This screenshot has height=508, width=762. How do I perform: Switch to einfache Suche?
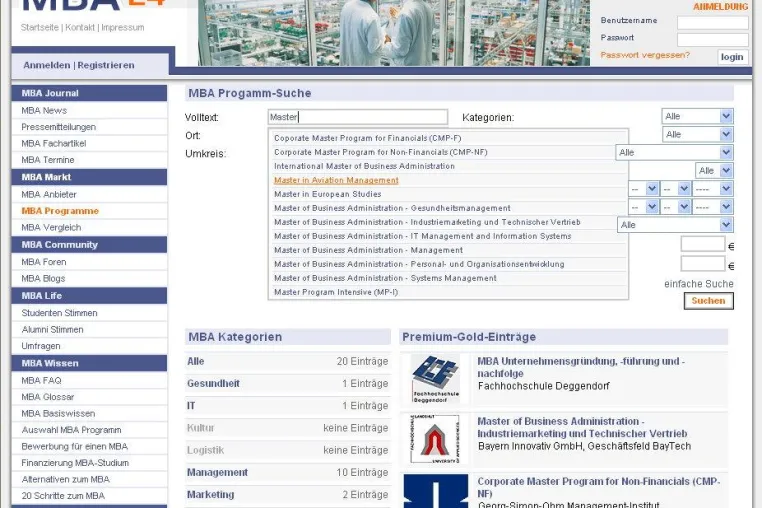pyautogui.click(x=699, y=284)
